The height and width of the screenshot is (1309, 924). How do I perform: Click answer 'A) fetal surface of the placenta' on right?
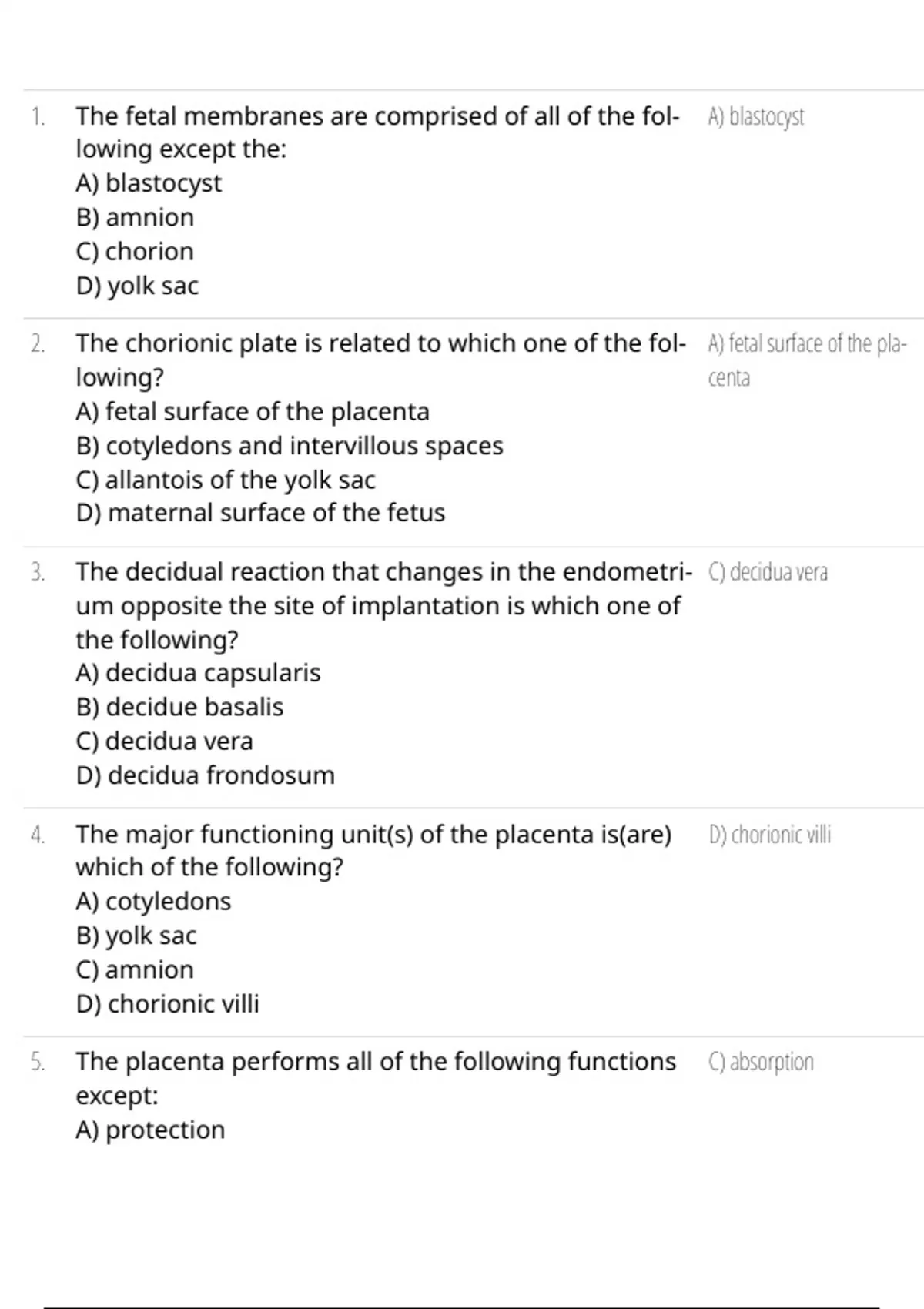point(807,360)
